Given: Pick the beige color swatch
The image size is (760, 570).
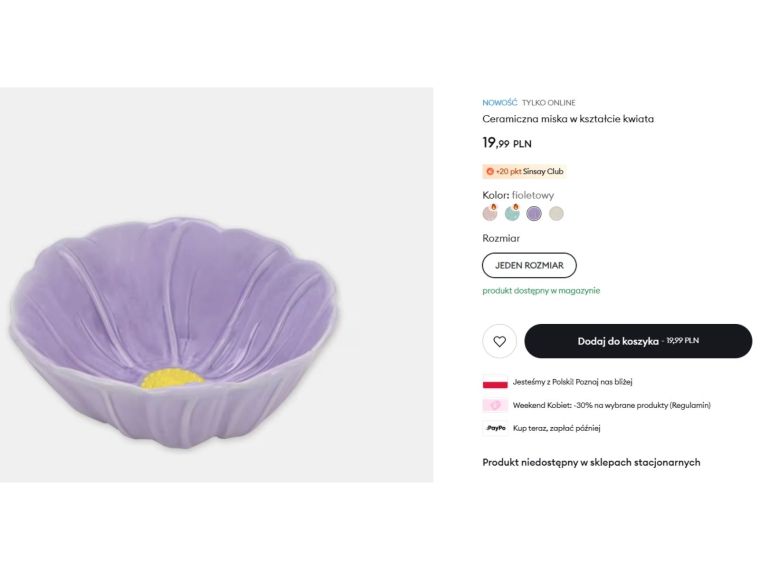Looking at the screenshot, I should 556,213.
